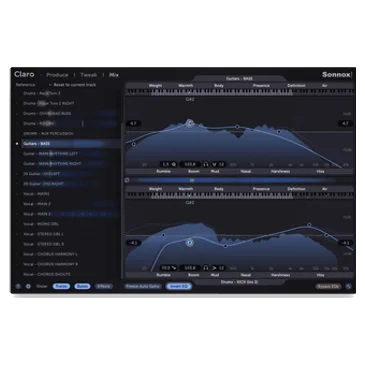Select highlighted band node 2 in upper EQ
Viewport: 365px width, 365px height.
click(x=190, y=123)
